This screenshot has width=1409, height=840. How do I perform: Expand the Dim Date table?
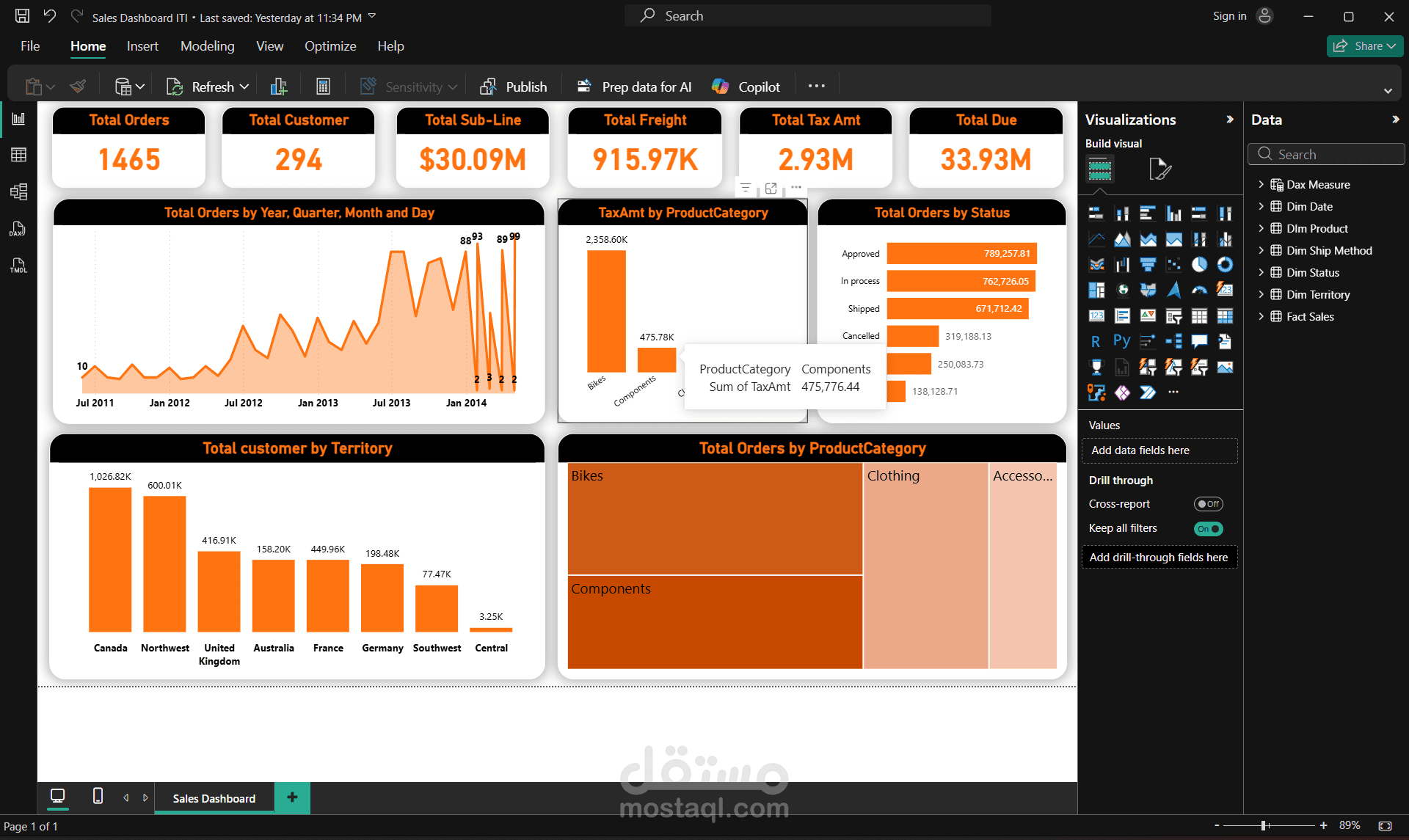click(1262, 206)
